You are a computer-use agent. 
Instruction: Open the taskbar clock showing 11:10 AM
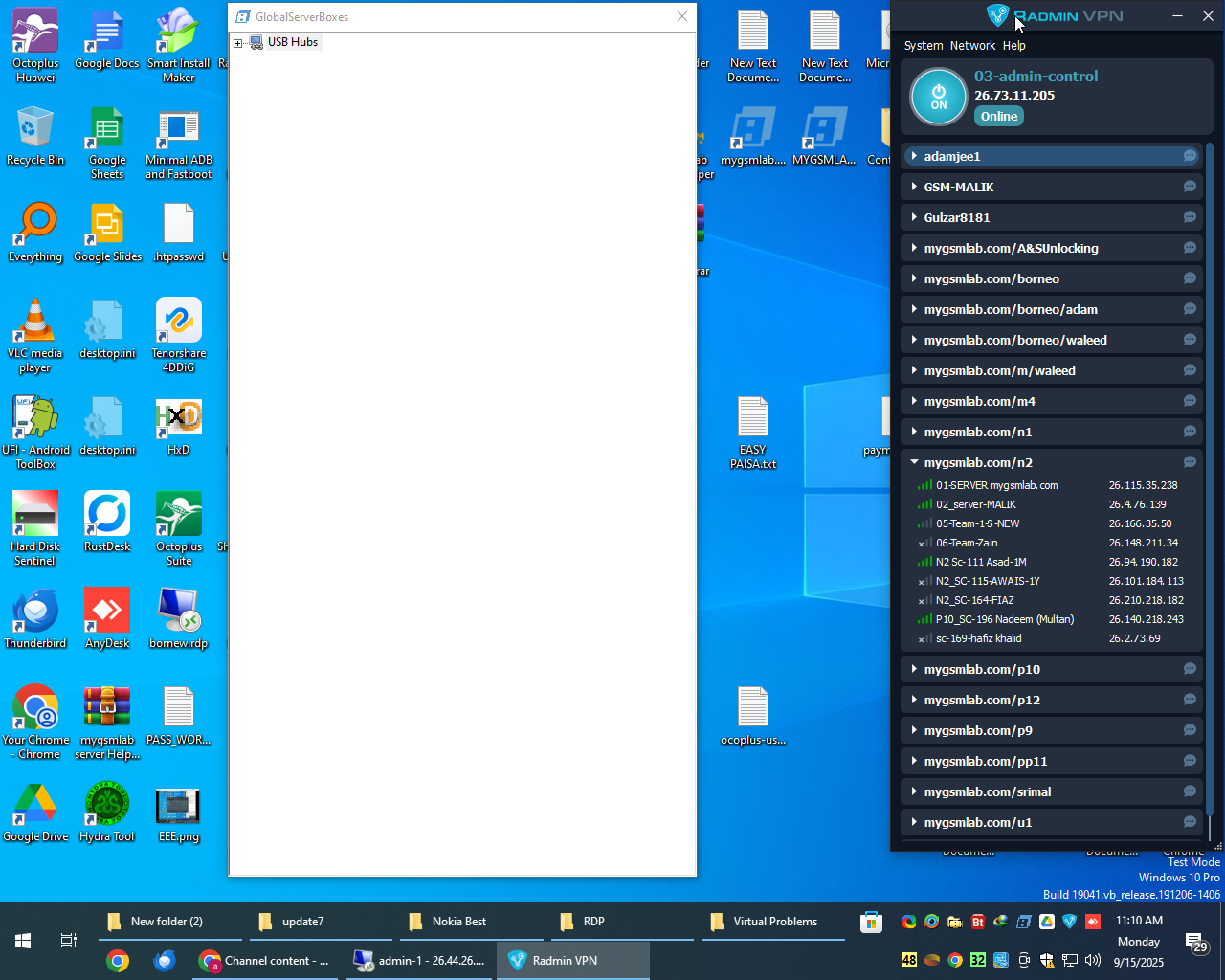pos(1139,941)
